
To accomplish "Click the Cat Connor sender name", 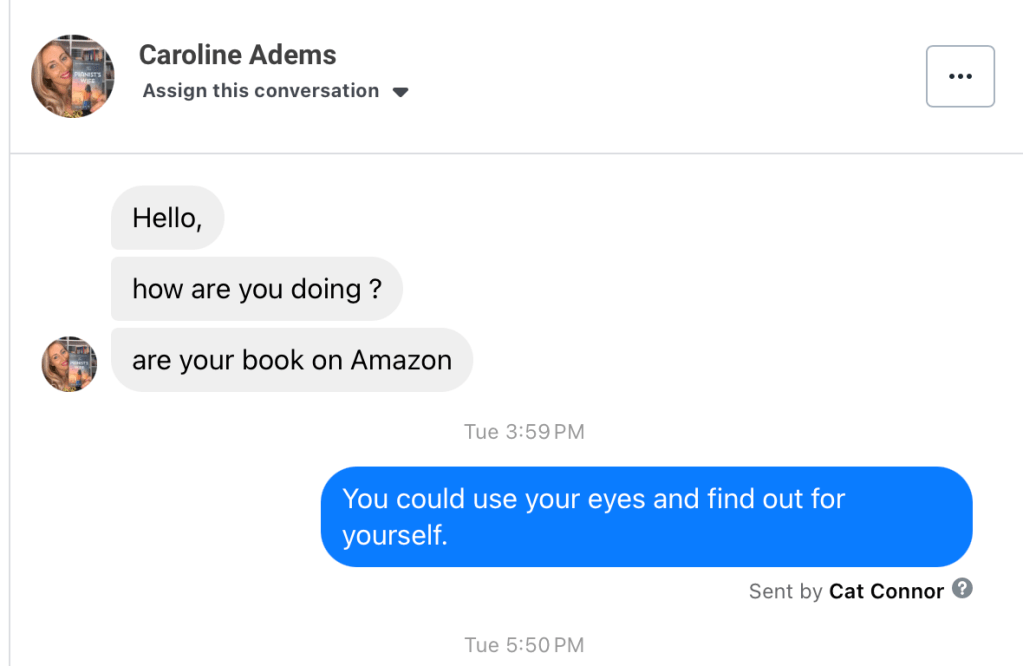I will (886, 591).
